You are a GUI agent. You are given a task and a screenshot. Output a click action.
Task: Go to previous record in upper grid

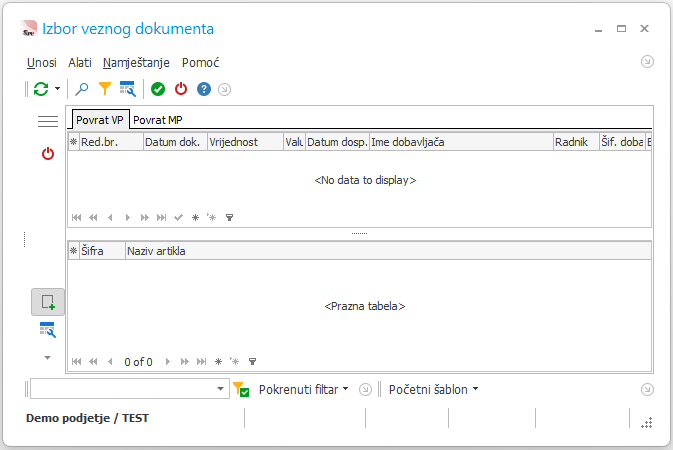pos(110,217)
